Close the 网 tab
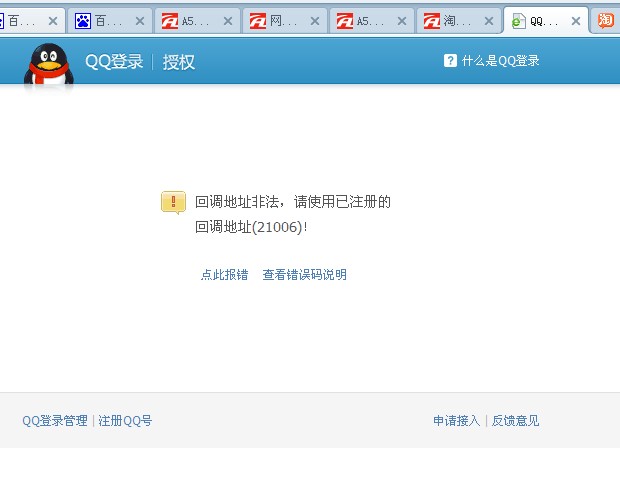The width and height of the screenshot is (620, 496). click(315, 21)
